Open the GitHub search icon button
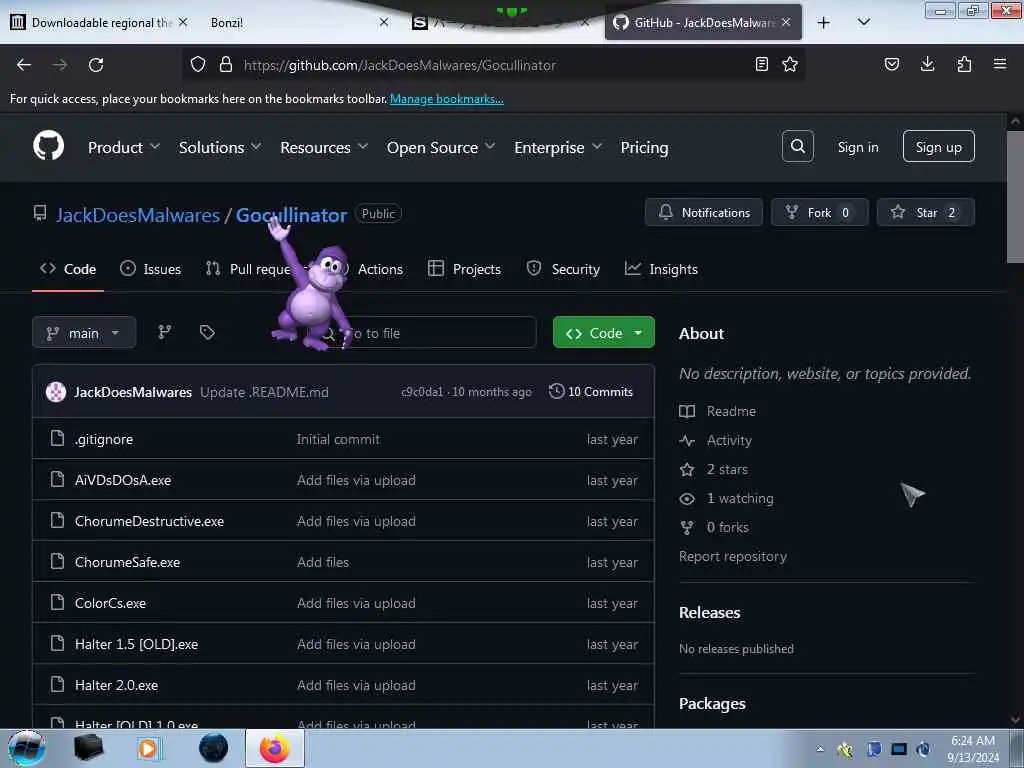 797,146
